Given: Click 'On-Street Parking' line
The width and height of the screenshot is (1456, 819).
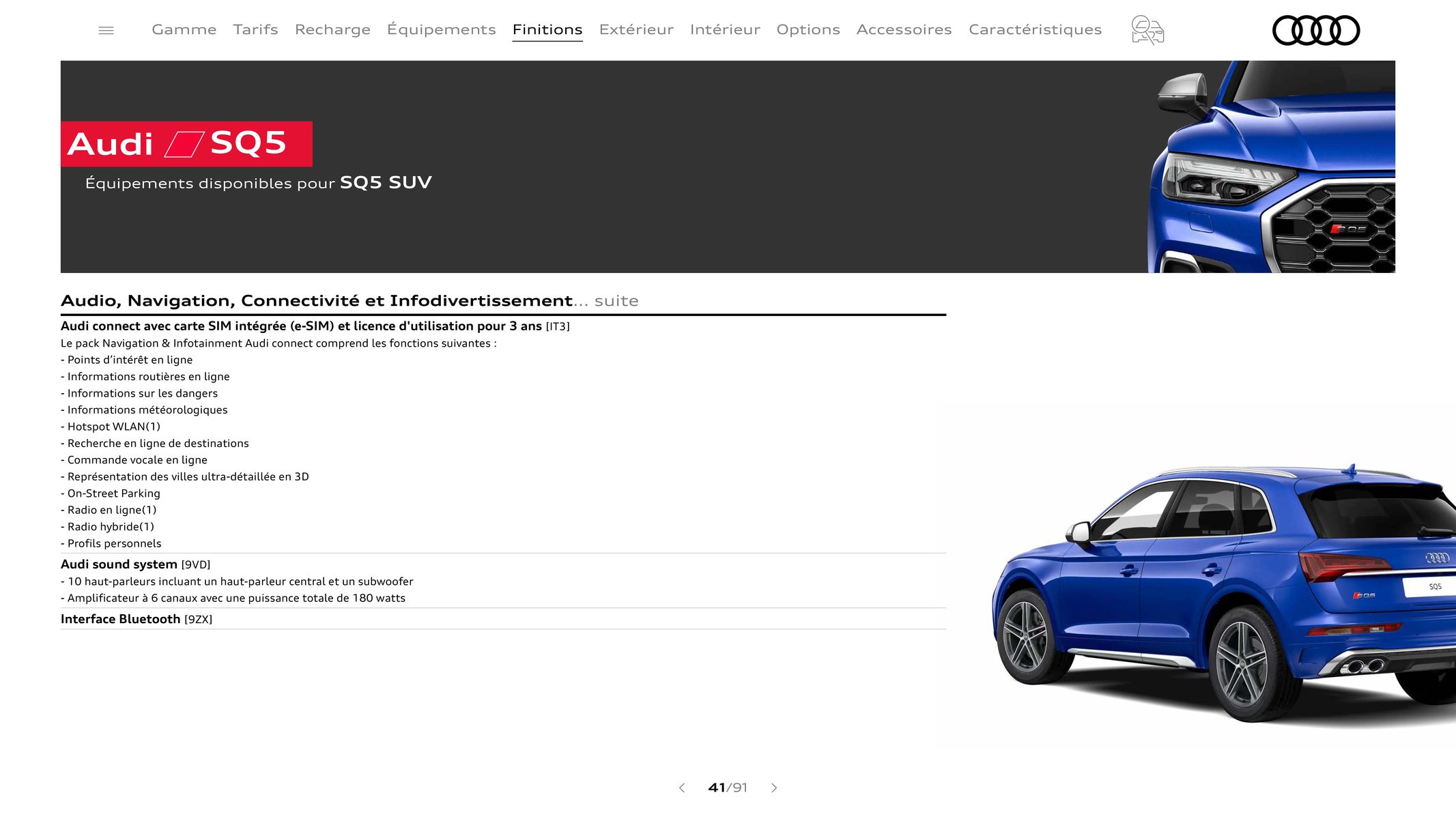Looking at the screenshot, I should tap(111, 493).
